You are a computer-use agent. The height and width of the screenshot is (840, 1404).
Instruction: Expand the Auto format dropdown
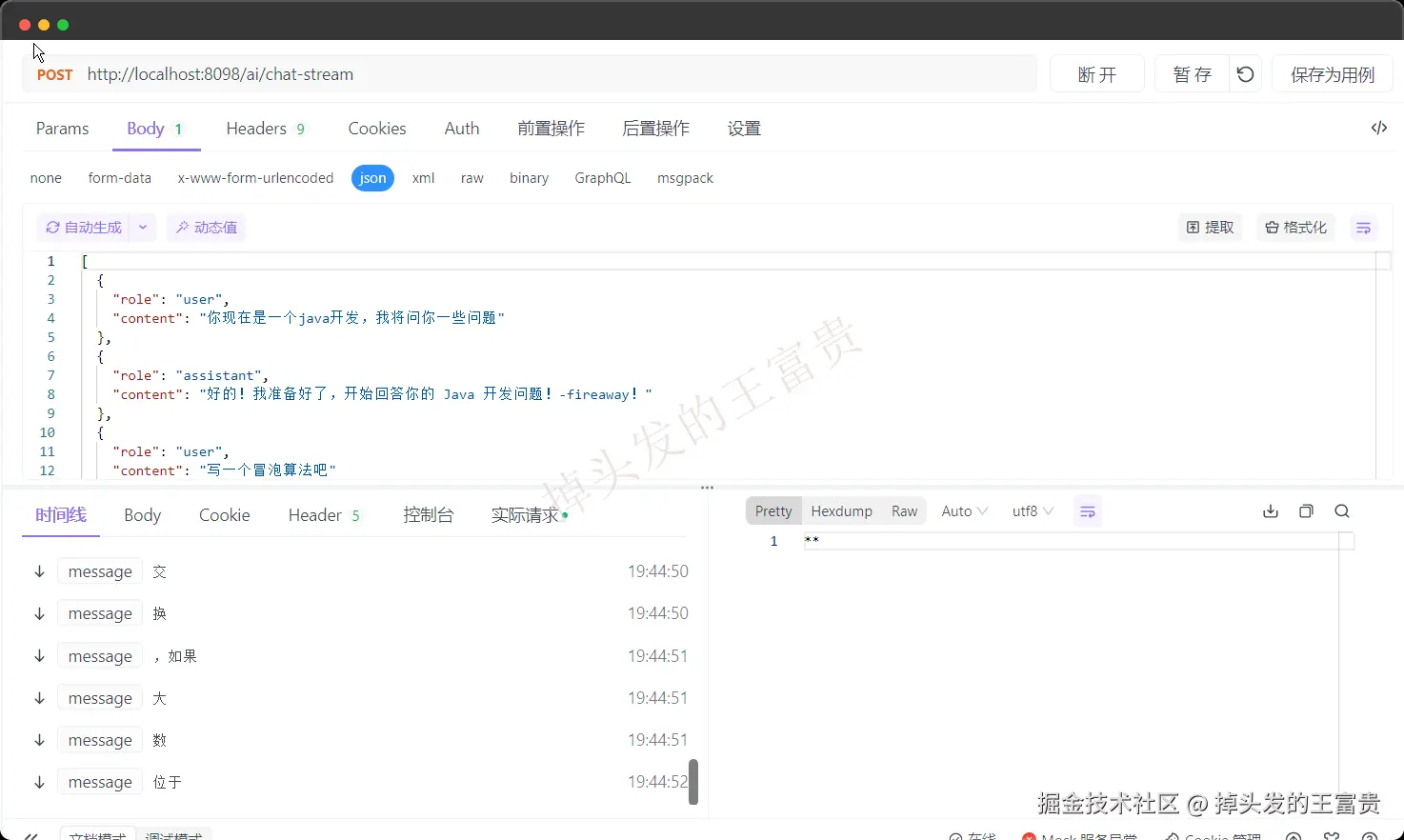[965, 511]
